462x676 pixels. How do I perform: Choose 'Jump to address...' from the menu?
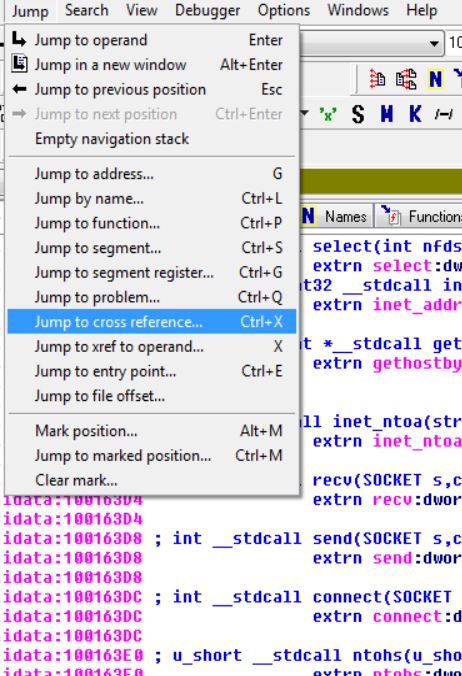point(152,174)
